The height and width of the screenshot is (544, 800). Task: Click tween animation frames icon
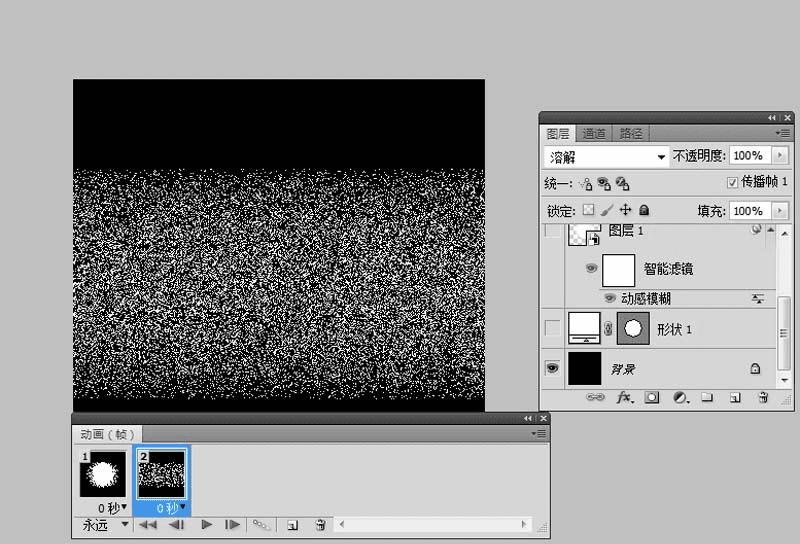[261, 525]
